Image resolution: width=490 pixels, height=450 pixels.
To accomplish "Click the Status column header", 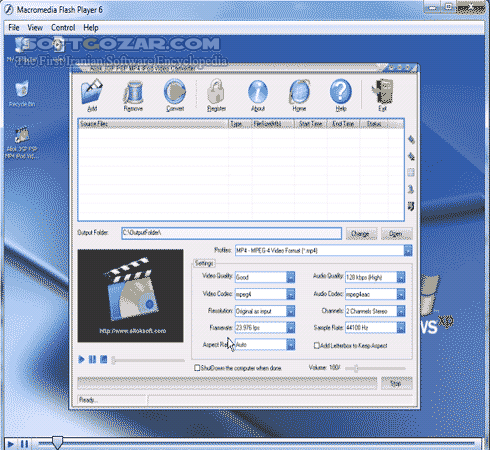I will coord(374,124).
